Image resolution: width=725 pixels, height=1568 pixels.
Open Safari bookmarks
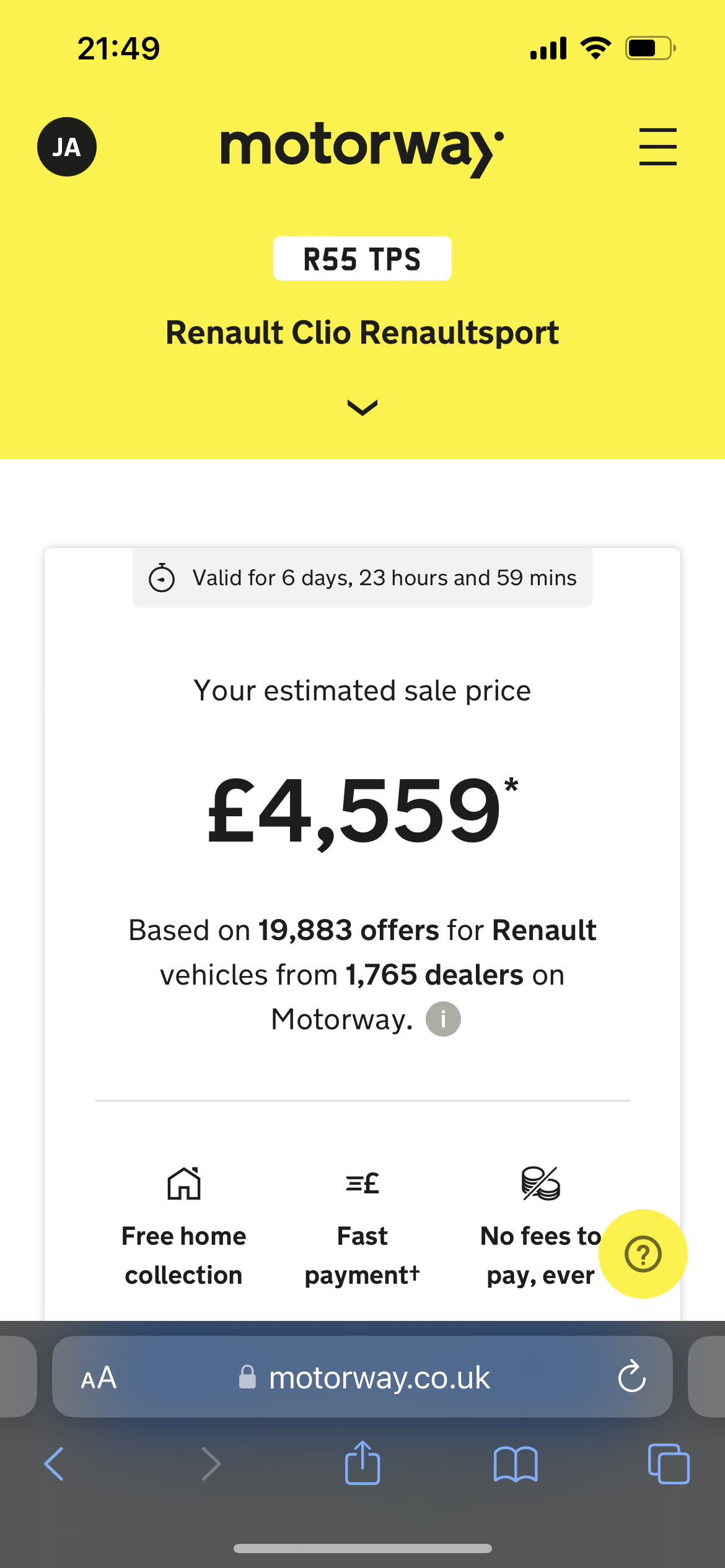point(516,1464)
